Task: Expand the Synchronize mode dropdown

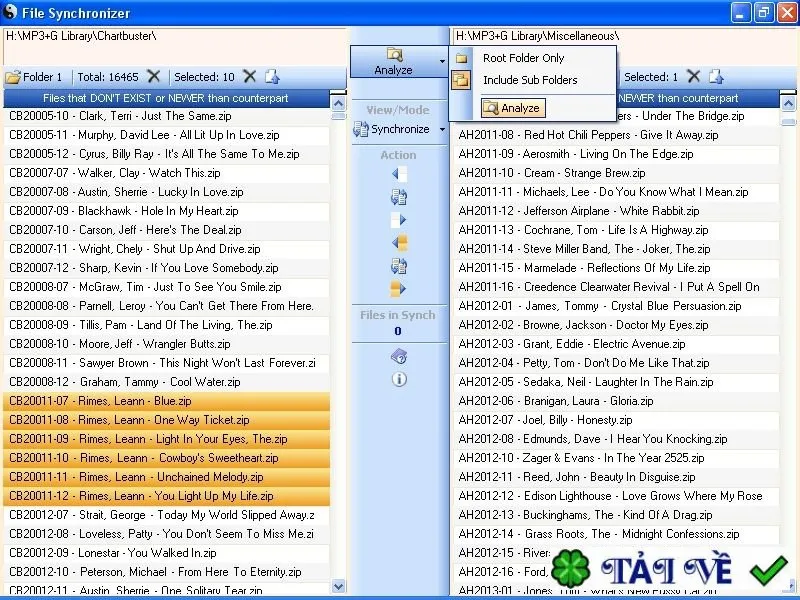Action: click(442, 130)
